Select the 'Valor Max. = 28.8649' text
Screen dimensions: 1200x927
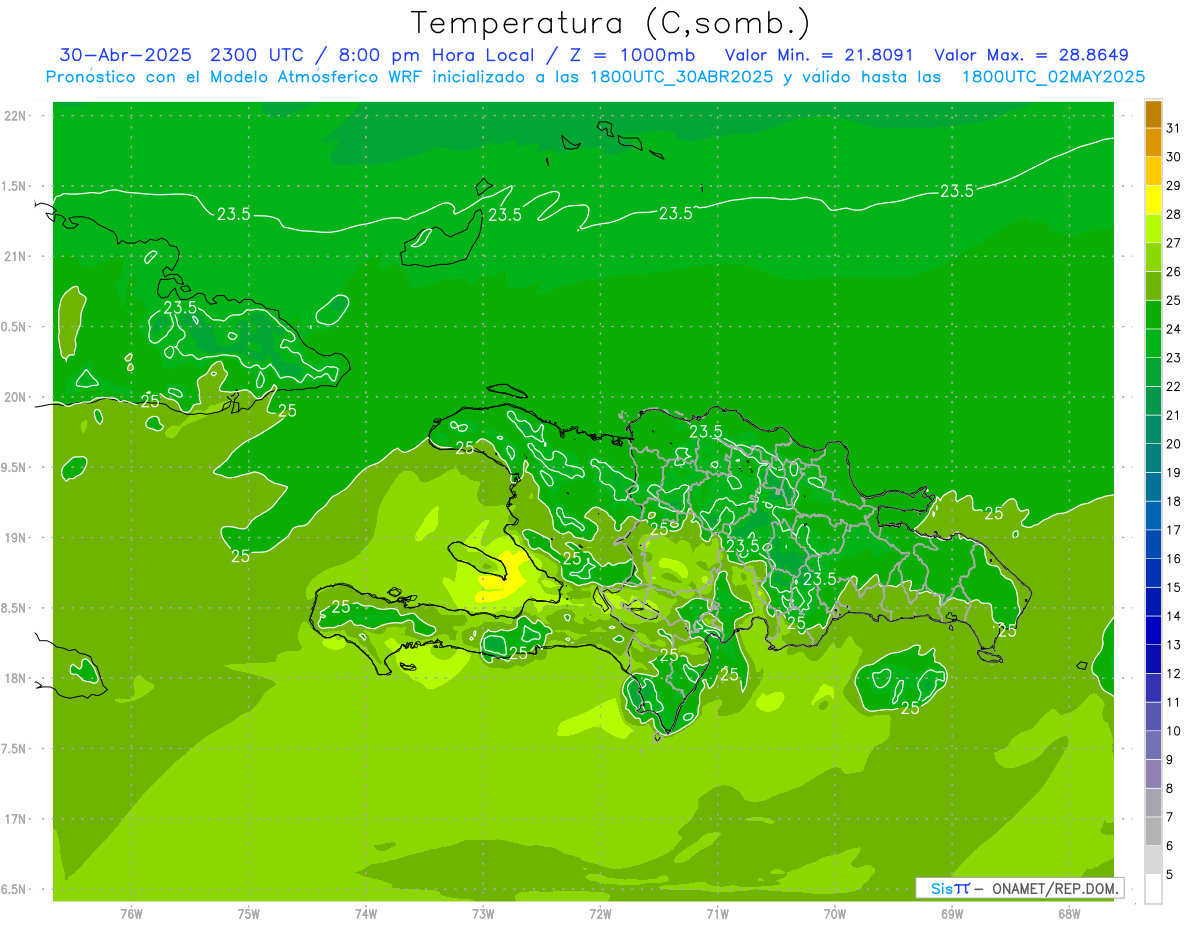1031,55
